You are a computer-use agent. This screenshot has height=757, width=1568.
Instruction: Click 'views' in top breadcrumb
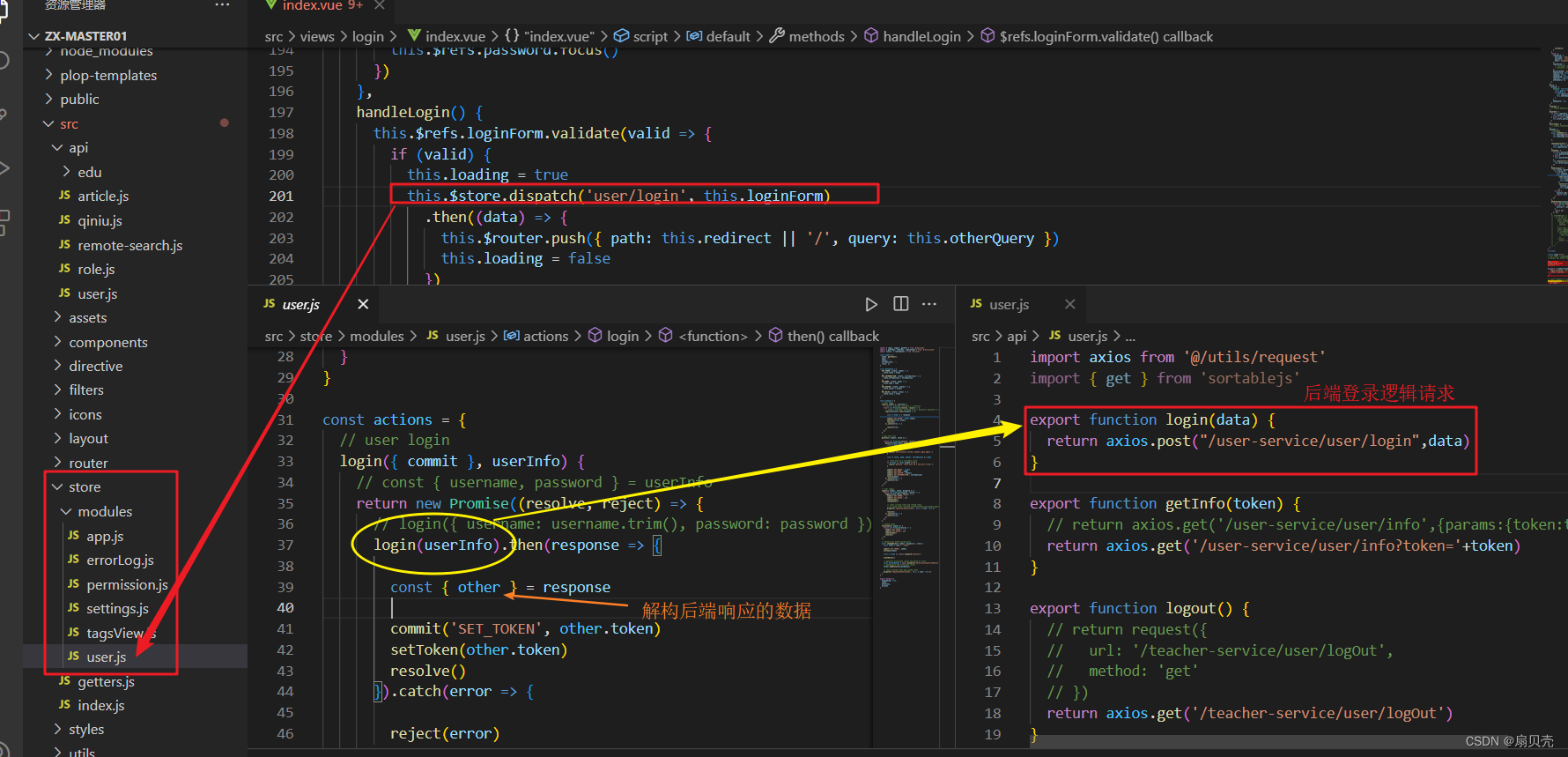tap(317, 36)
